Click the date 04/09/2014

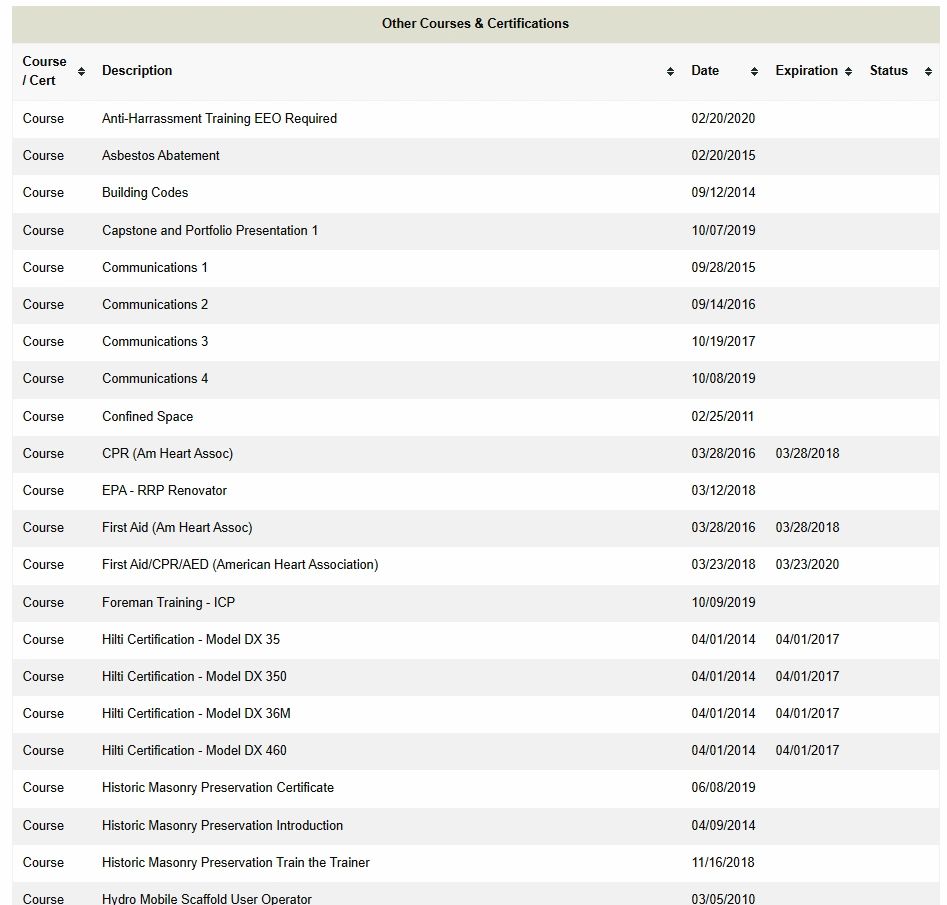click(x=723, y=825)
